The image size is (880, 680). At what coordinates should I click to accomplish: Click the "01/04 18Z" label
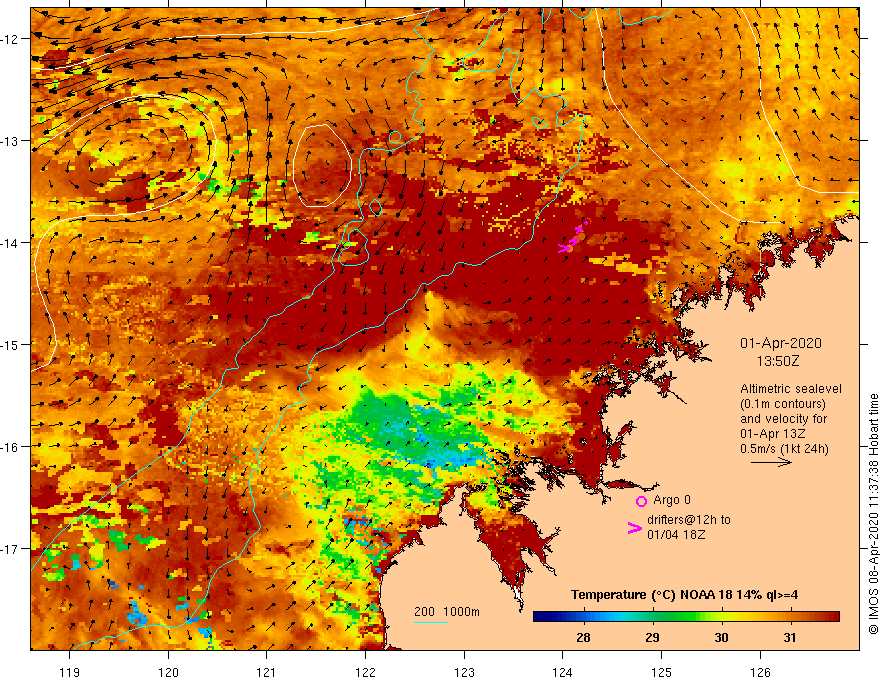(x=676, y=534)
